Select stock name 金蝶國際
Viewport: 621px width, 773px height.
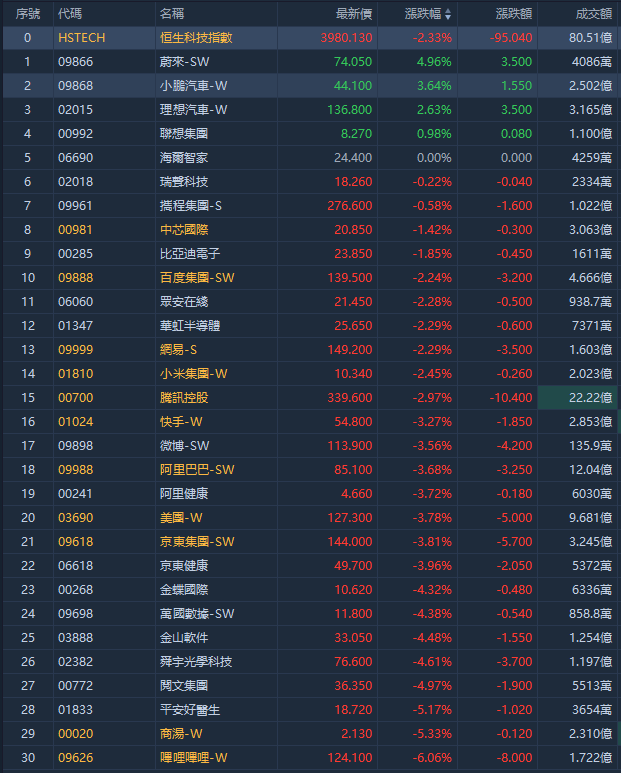coord(184,590)
